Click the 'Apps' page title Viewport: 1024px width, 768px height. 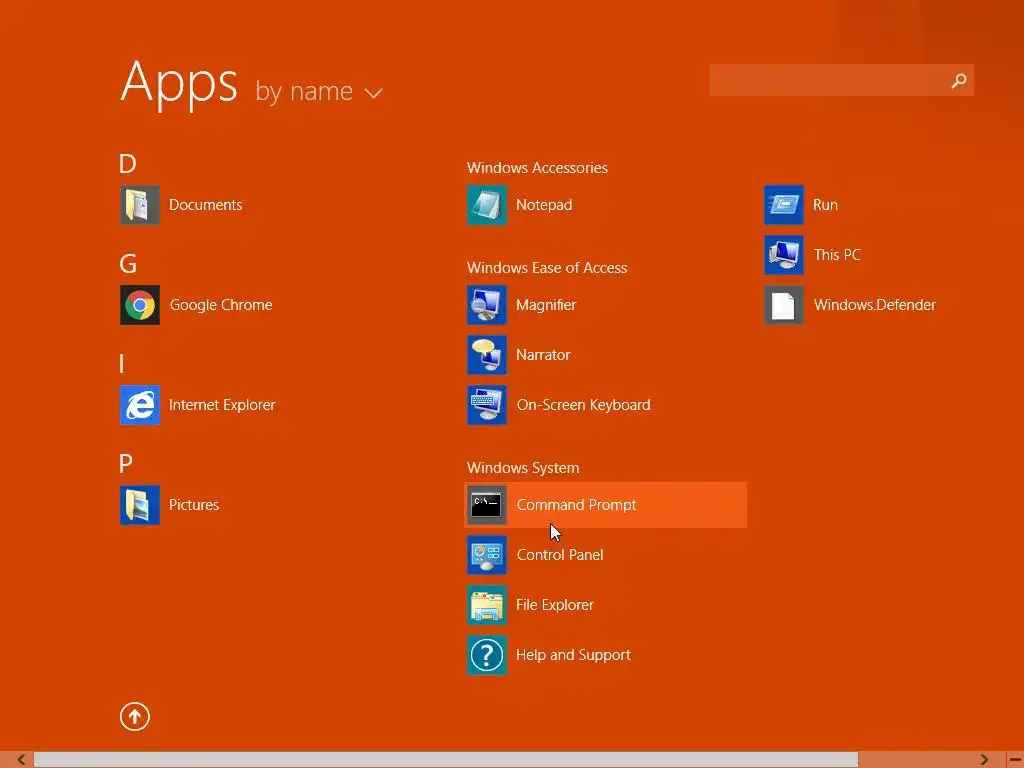(179, 84)
